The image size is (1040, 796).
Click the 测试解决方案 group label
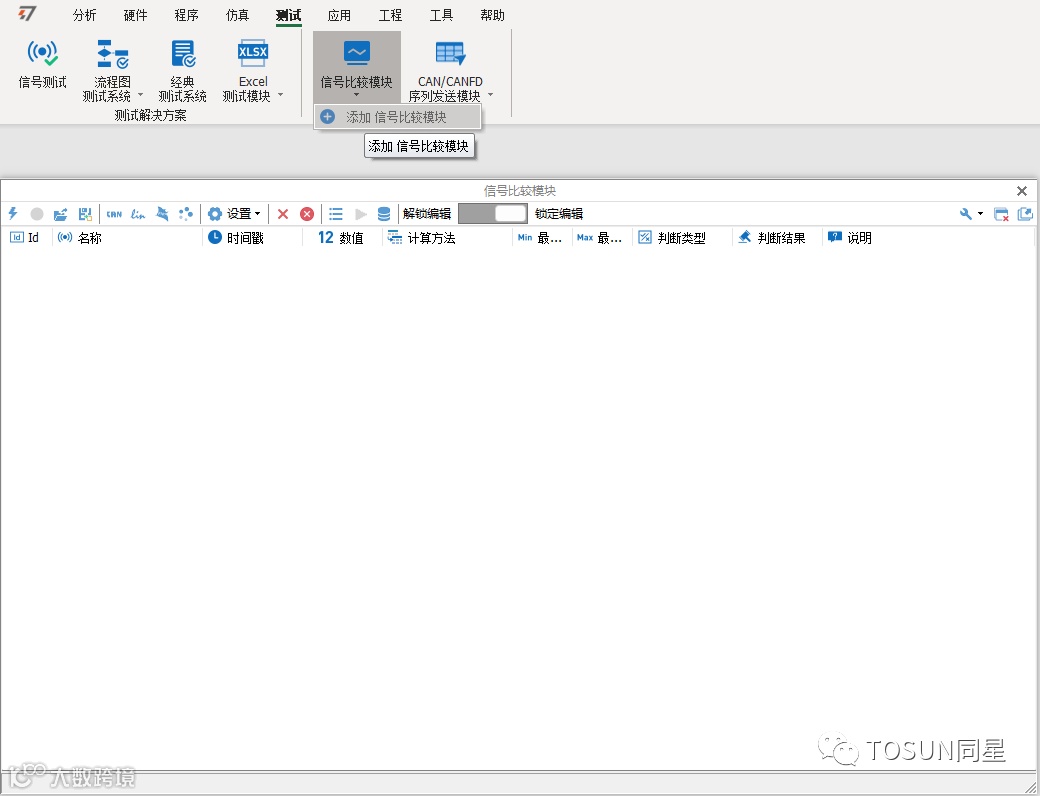click(x=151, y=115)
